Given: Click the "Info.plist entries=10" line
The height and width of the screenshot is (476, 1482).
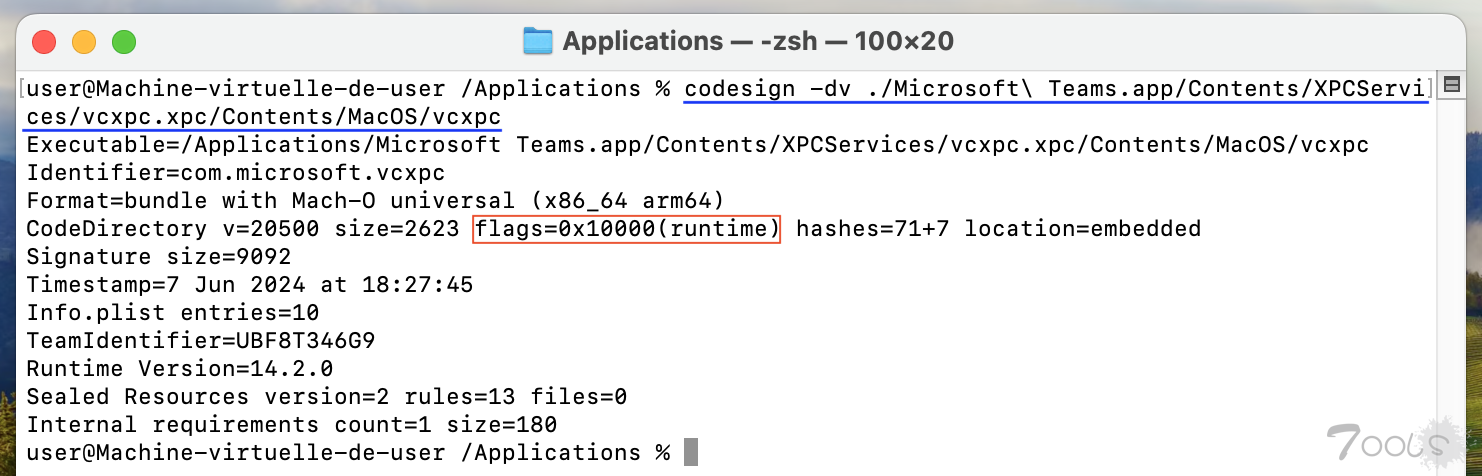Looking at the screenshot, I should 173,313.
